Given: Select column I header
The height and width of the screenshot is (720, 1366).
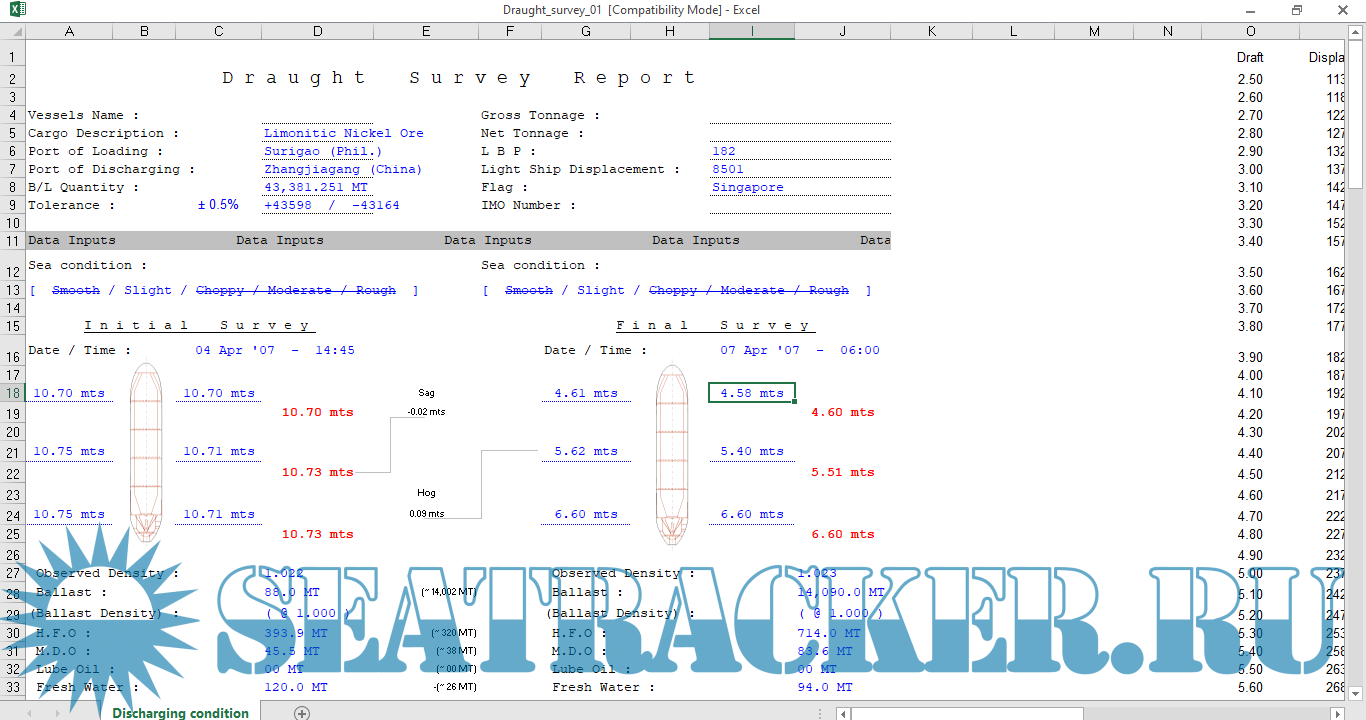Looking at the screenshot, I should point(752,32).
